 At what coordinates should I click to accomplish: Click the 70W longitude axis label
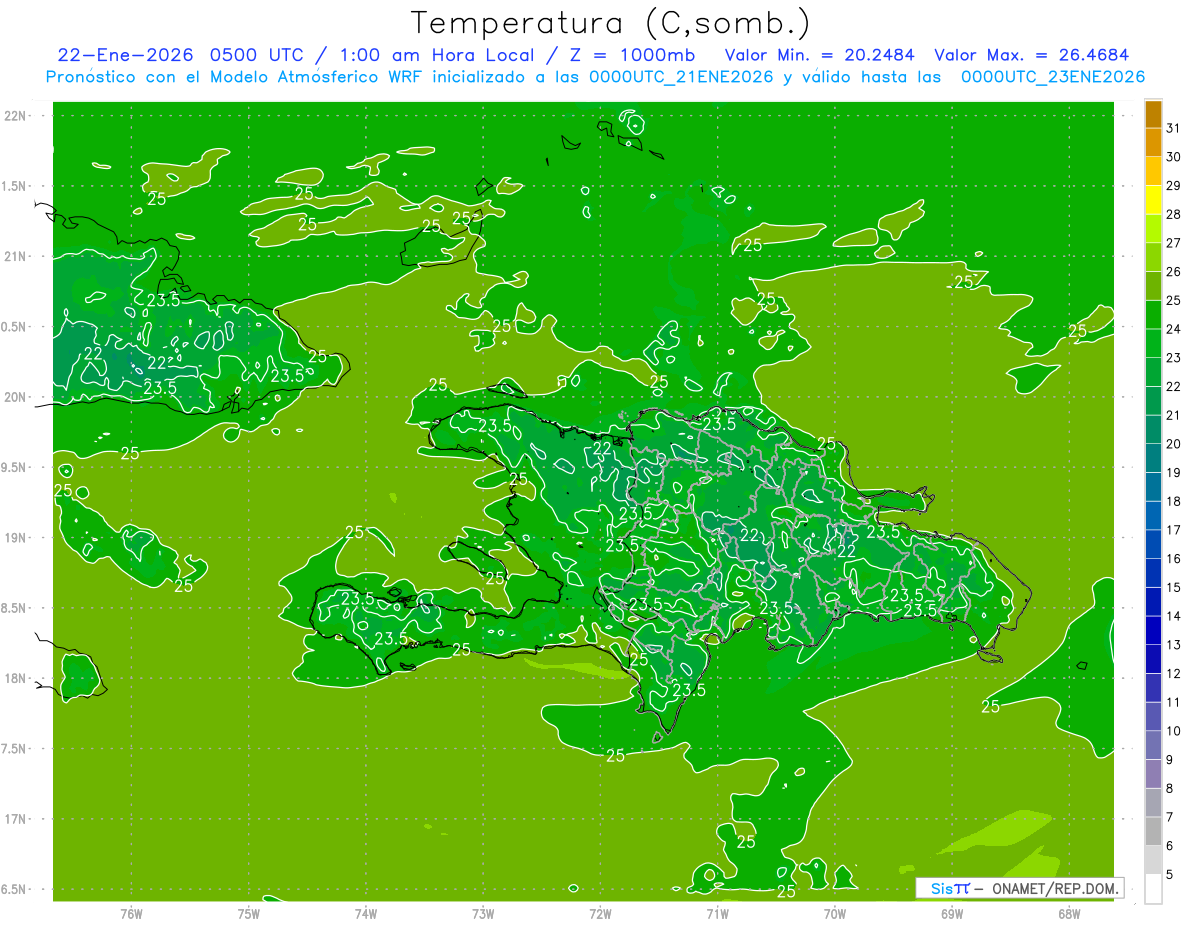[835, 914]
